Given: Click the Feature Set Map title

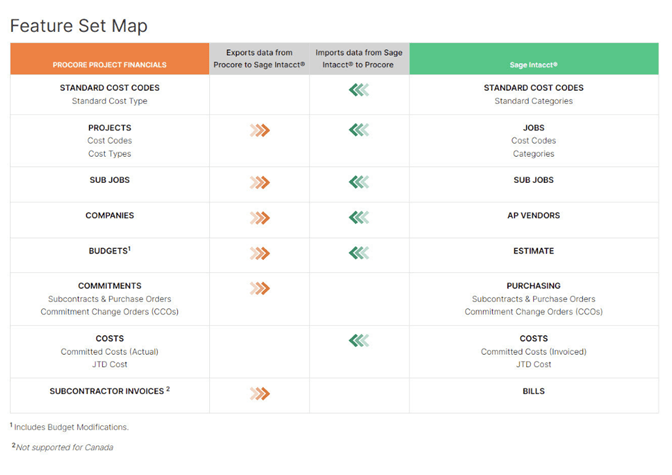Looking at the screenshot, I should coord(78,24).
